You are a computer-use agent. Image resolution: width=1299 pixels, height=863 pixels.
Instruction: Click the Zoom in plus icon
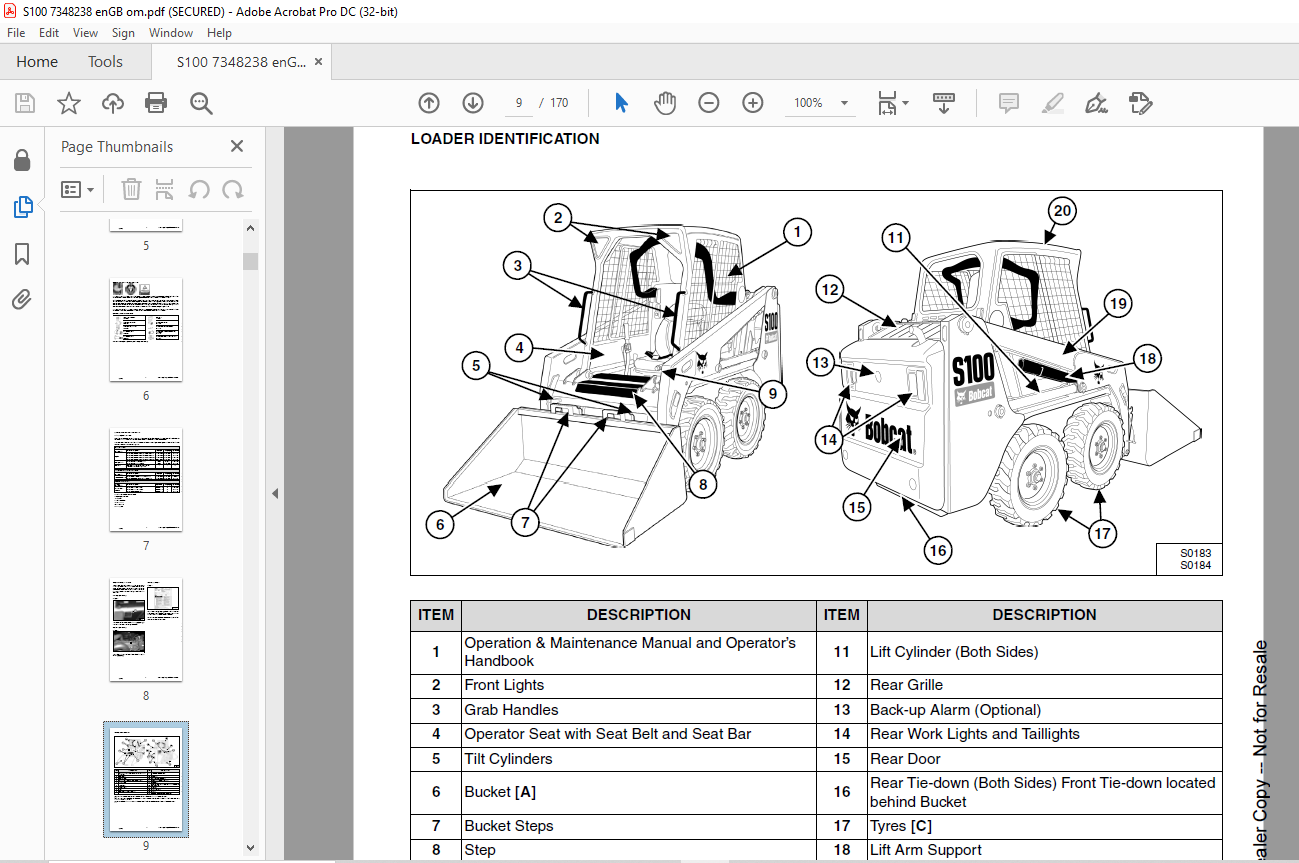753,103
